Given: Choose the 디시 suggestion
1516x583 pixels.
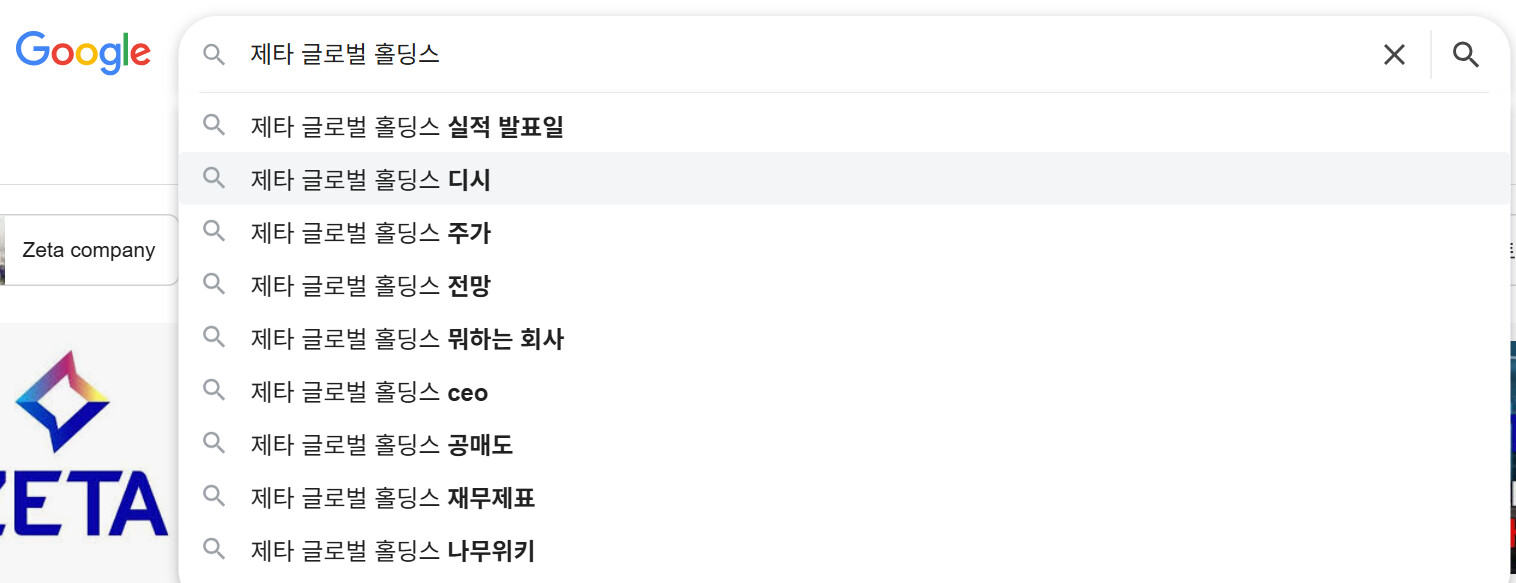Looking at the screenshot, I should 371,180.
